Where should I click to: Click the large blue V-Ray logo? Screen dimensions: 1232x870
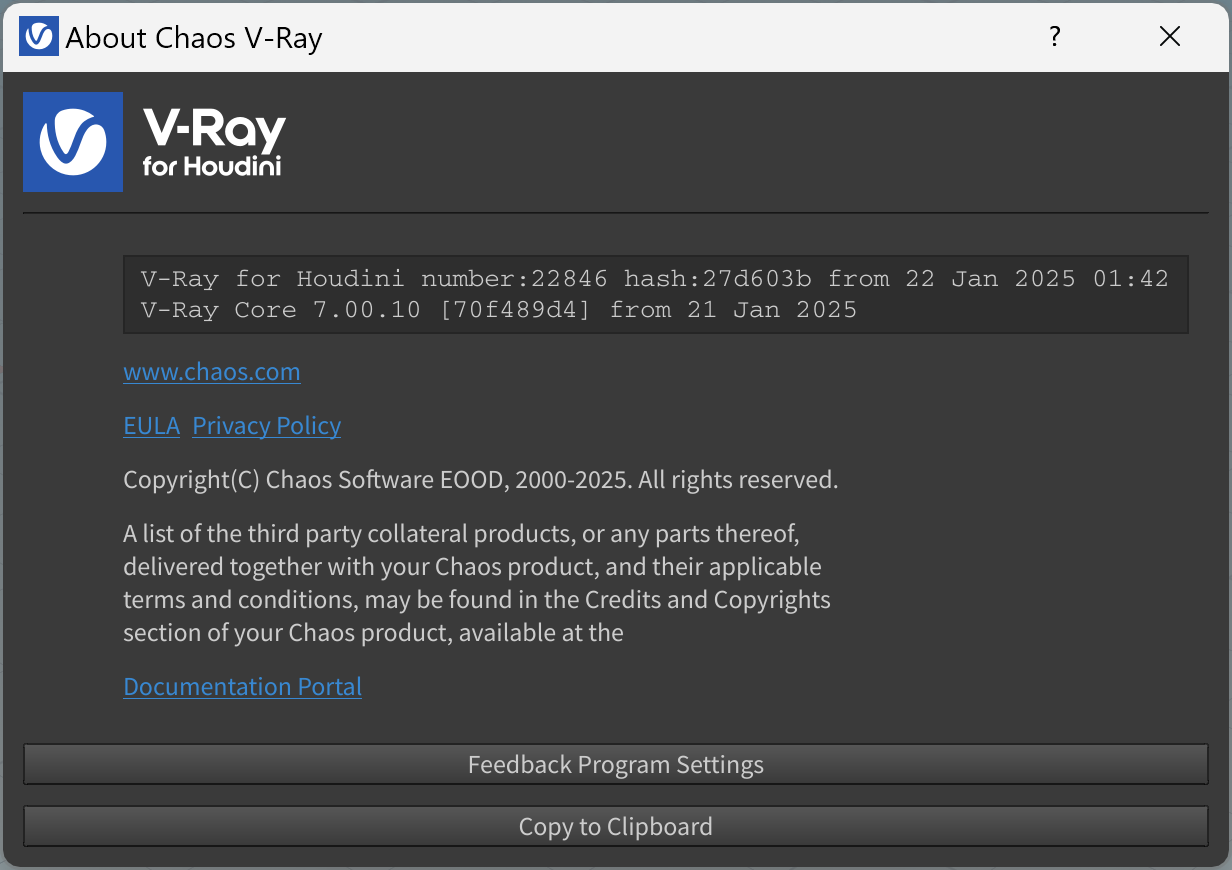point(73,142)
